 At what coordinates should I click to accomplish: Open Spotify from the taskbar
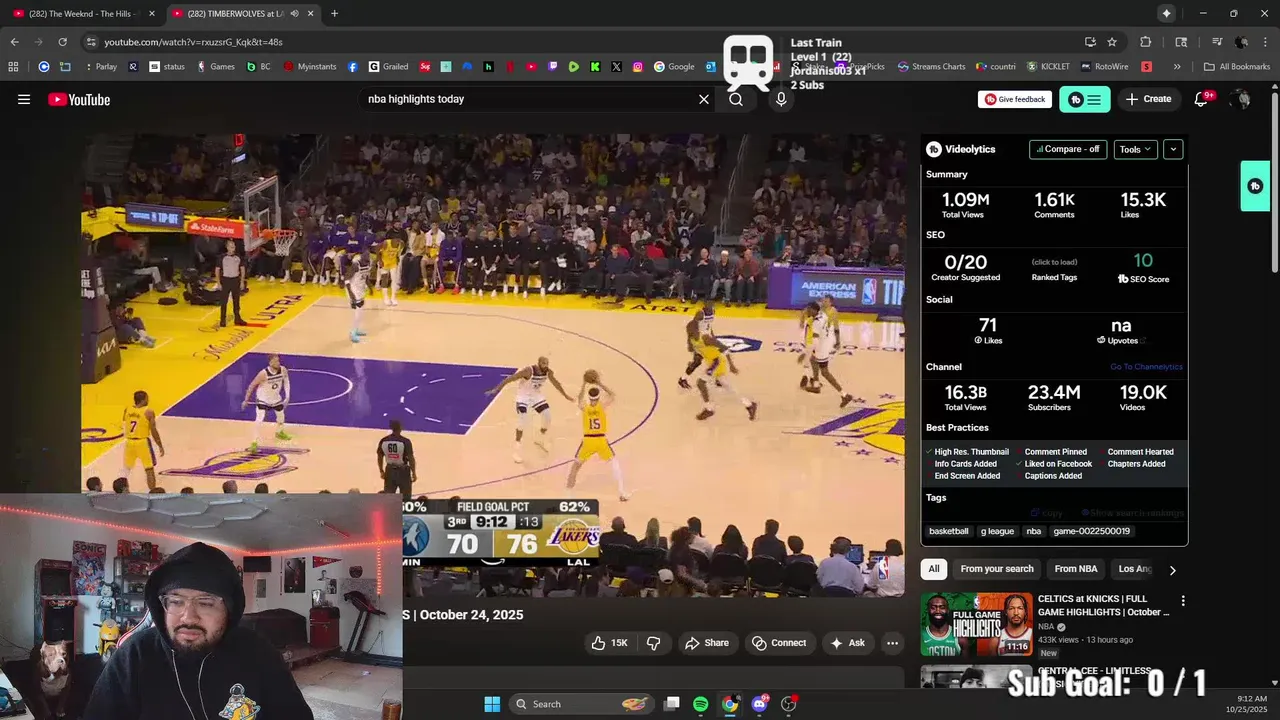[700, 704]
